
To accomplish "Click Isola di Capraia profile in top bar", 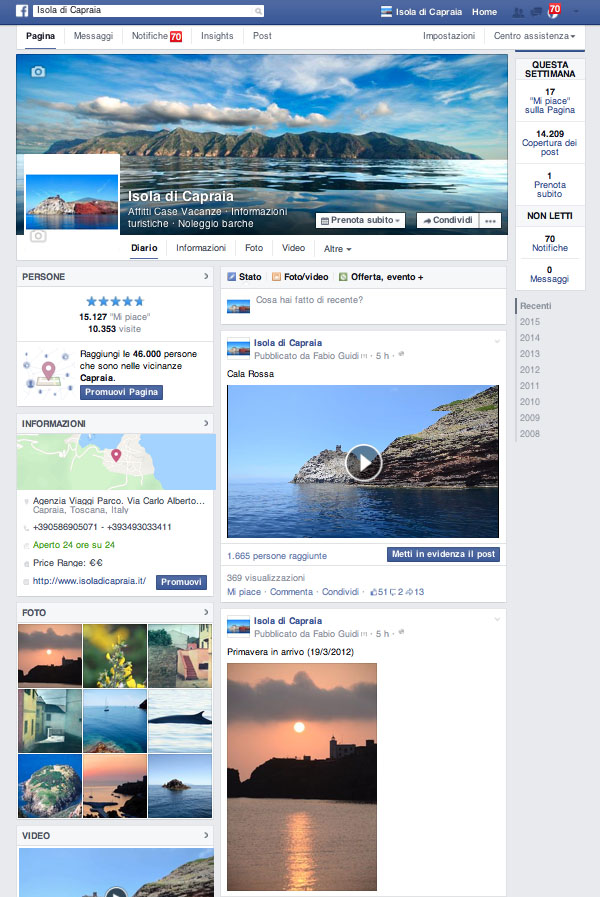I will tap(422, 12).
